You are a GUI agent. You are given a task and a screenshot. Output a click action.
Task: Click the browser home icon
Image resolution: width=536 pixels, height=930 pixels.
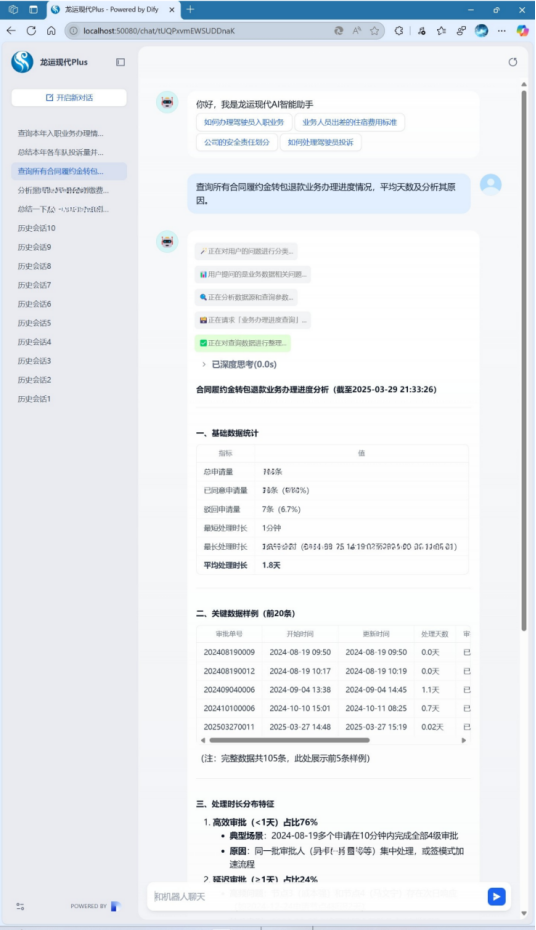pos(51,30)
